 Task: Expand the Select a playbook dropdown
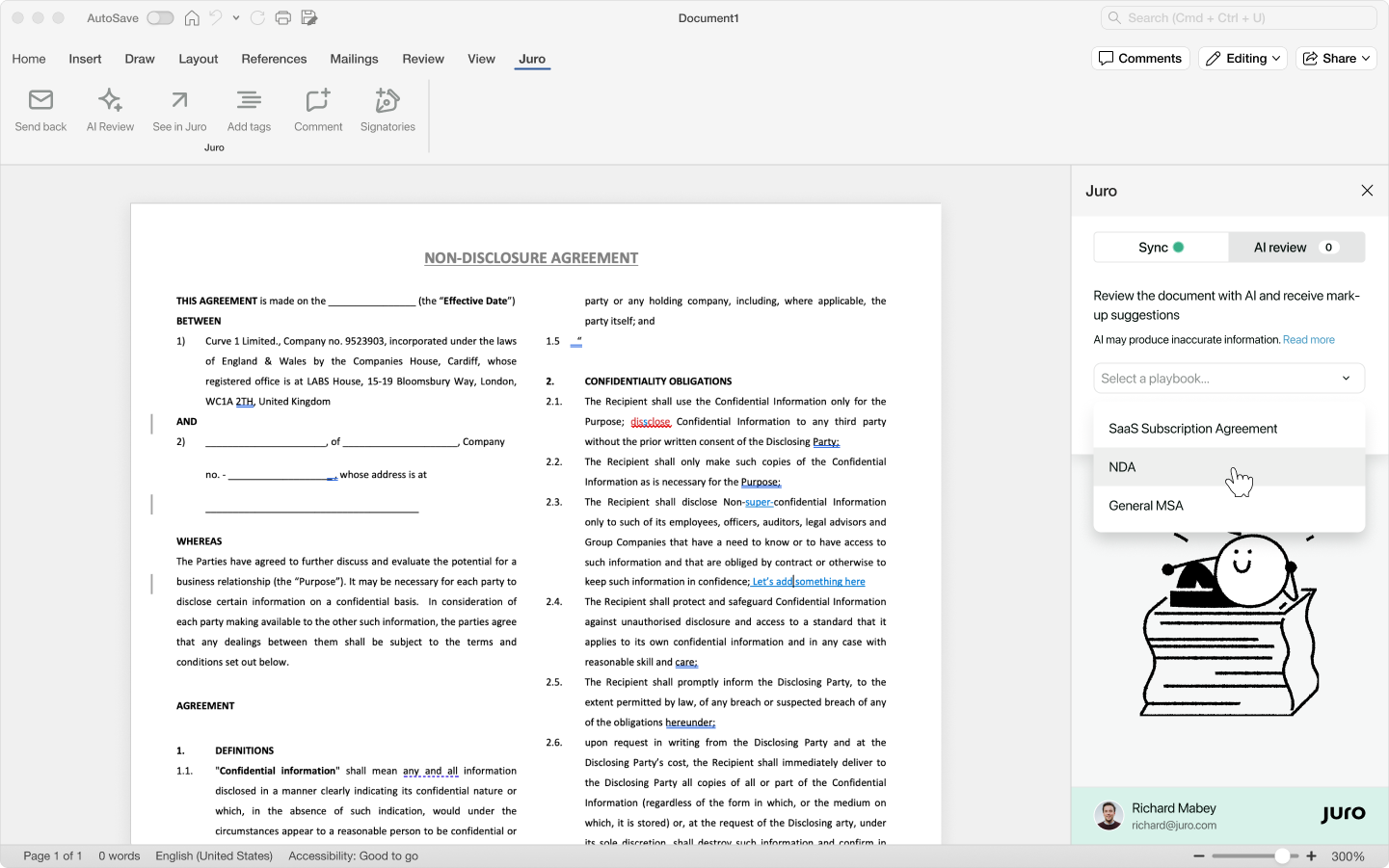tap(1228, 379)
